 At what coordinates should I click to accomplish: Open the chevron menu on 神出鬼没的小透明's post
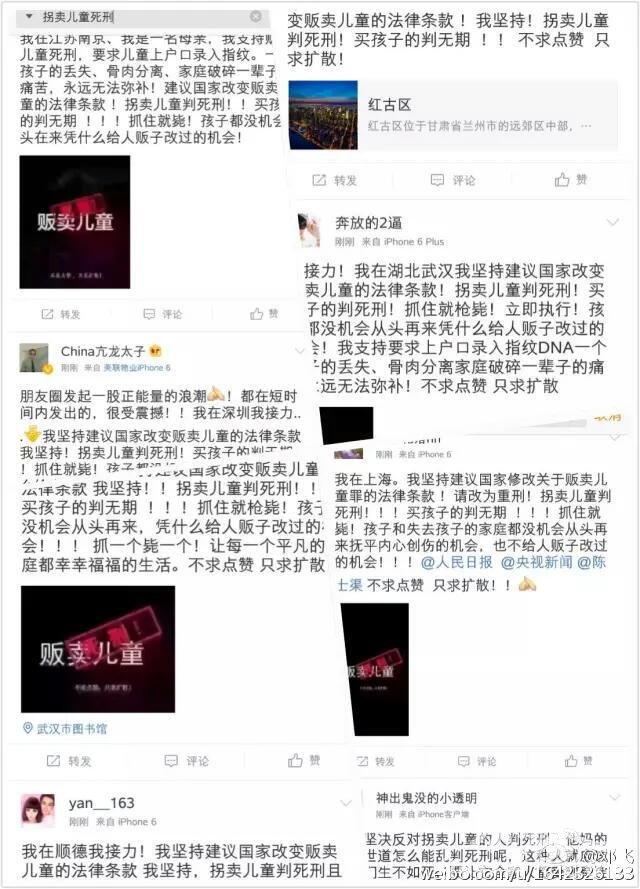click(614, 798)
